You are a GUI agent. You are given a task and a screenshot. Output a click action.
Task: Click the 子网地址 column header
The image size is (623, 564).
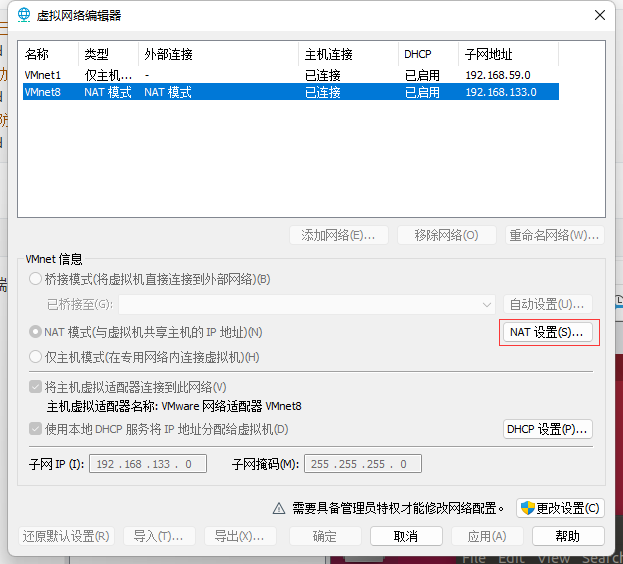tap(508, 54)
